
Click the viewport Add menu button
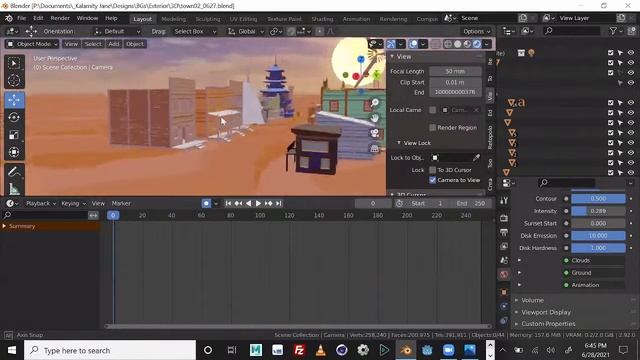114,44
